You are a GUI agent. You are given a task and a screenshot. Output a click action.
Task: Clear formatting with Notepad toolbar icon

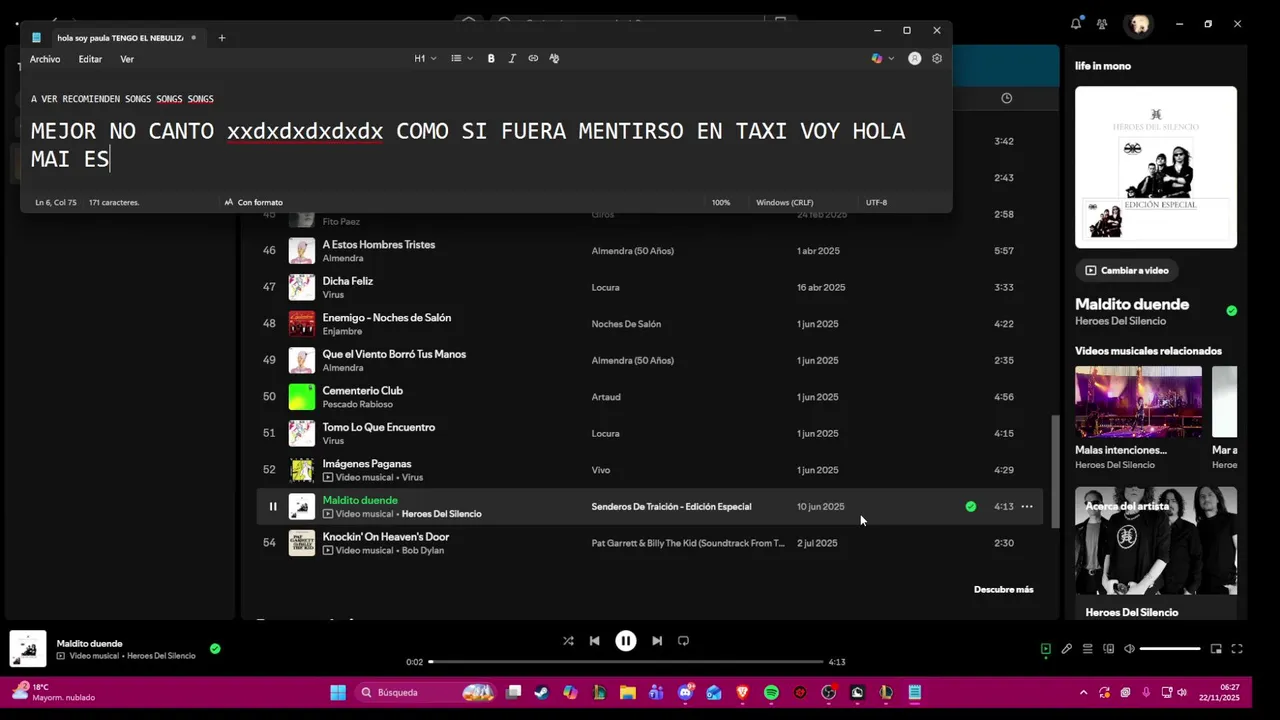click(554, 59)
